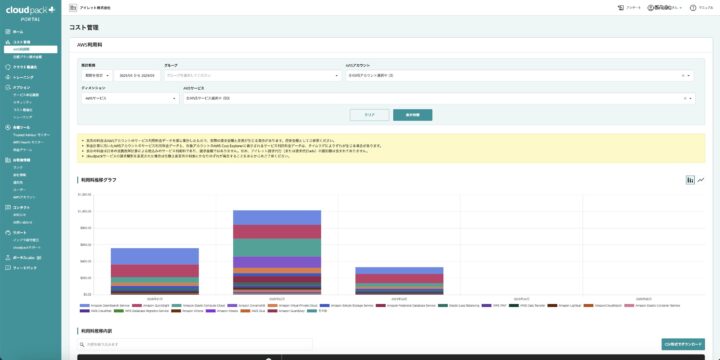
Task: Open the AWSサービス multi-select dropdown arrow
Action: pyautogui.click(x=689, y=98)
